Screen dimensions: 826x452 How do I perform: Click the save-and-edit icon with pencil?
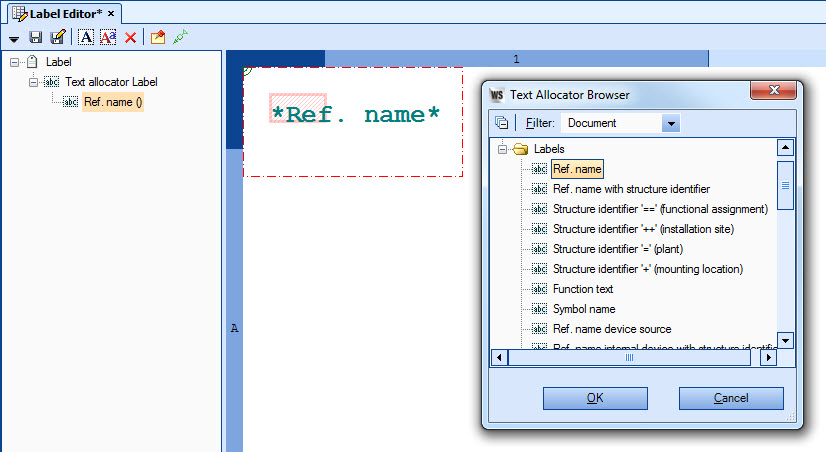[x=58, y=37]
